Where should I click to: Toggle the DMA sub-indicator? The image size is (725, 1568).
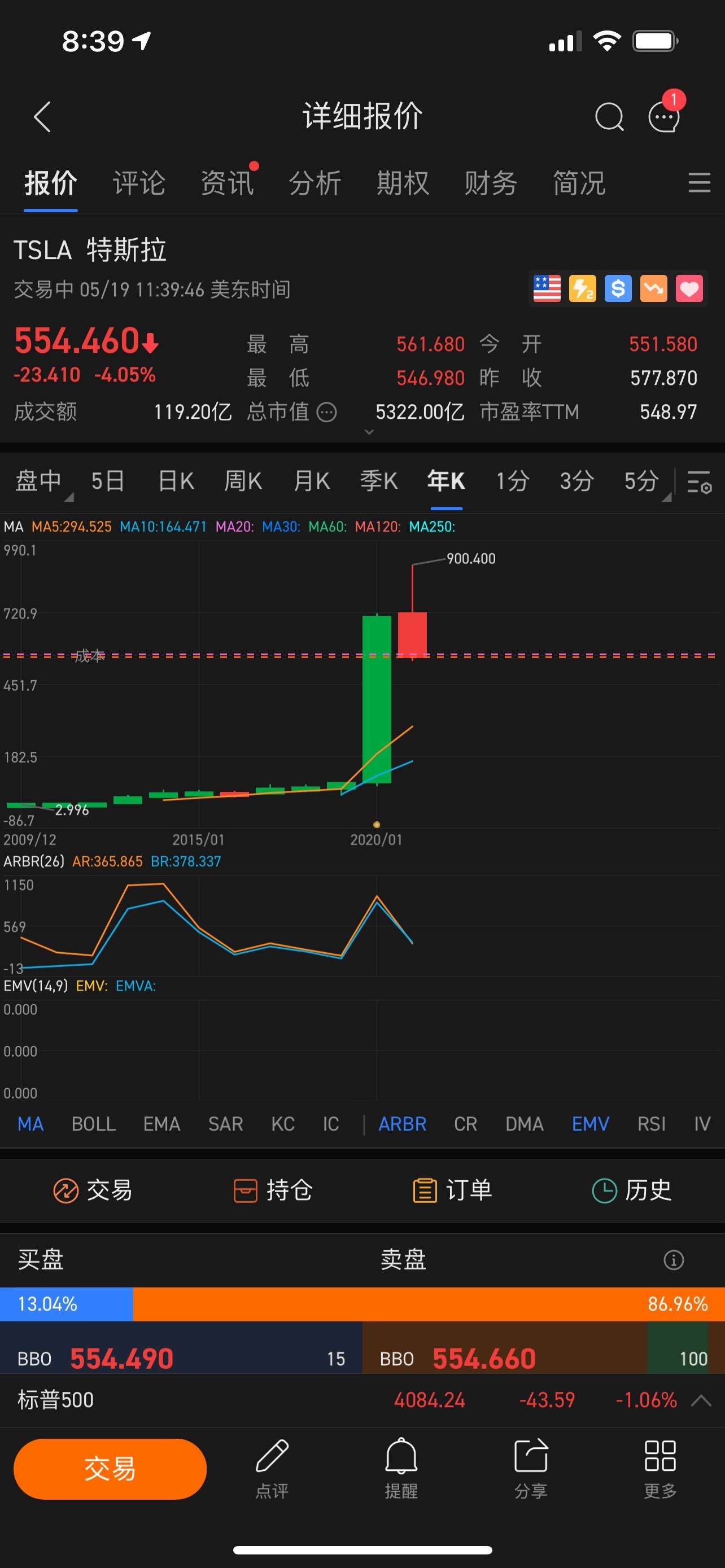[x=525, y=1124]
